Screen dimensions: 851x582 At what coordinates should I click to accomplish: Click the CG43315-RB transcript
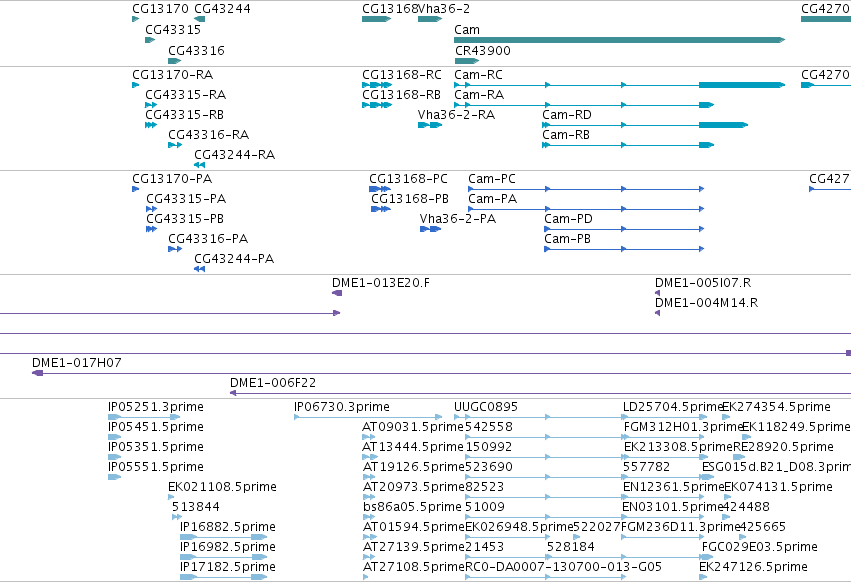151,125
